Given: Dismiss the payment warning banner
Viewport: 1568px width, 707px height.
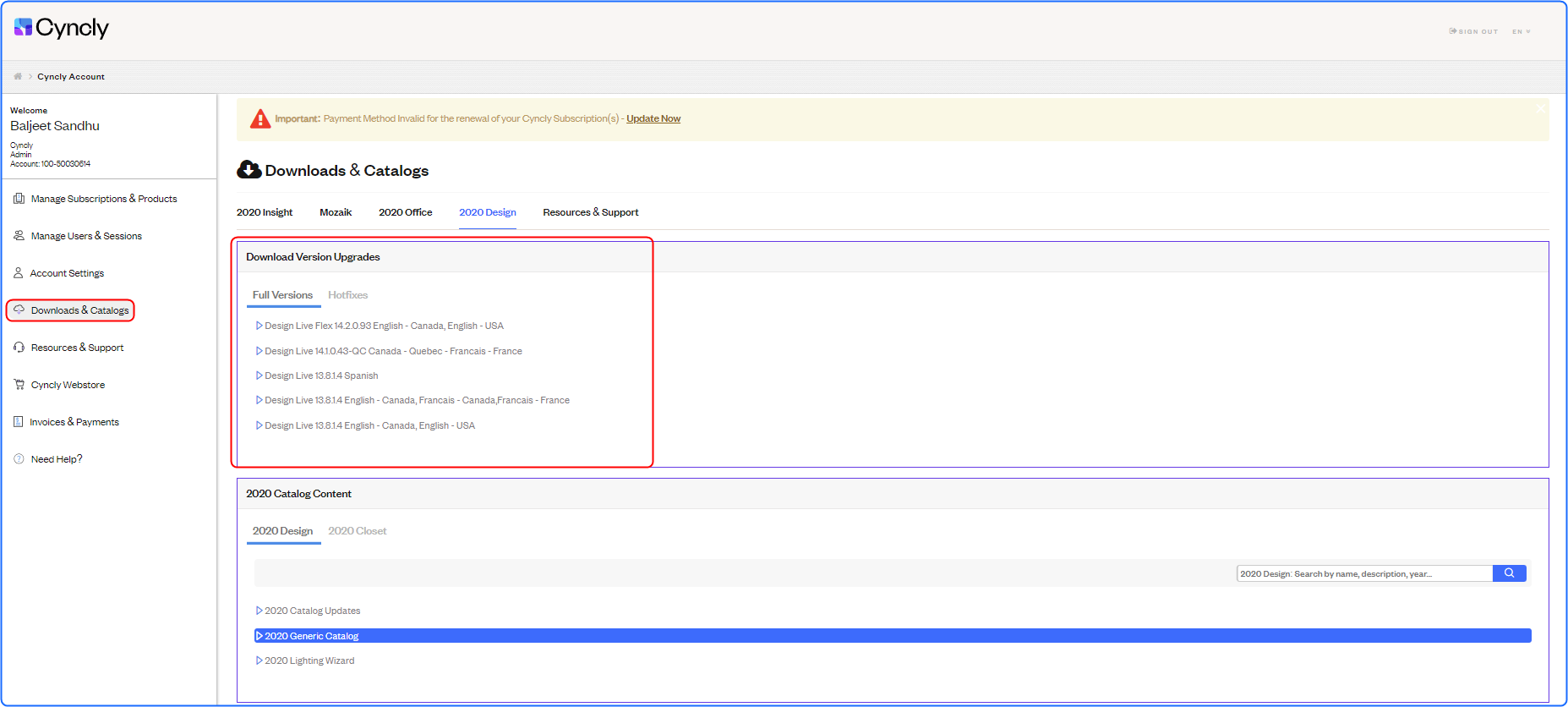Looking at the screenshot, I should point(1541,108).
